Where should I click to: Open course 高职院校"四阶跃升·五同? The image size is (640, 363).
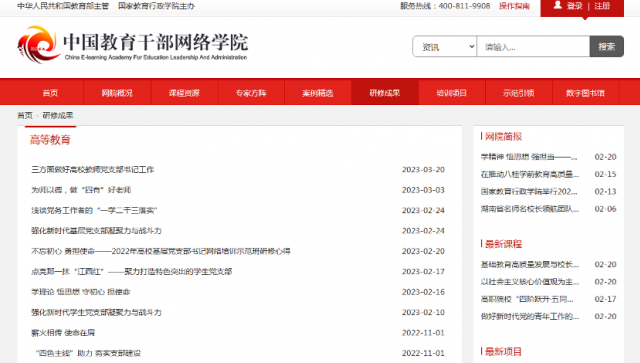[527, 299]
